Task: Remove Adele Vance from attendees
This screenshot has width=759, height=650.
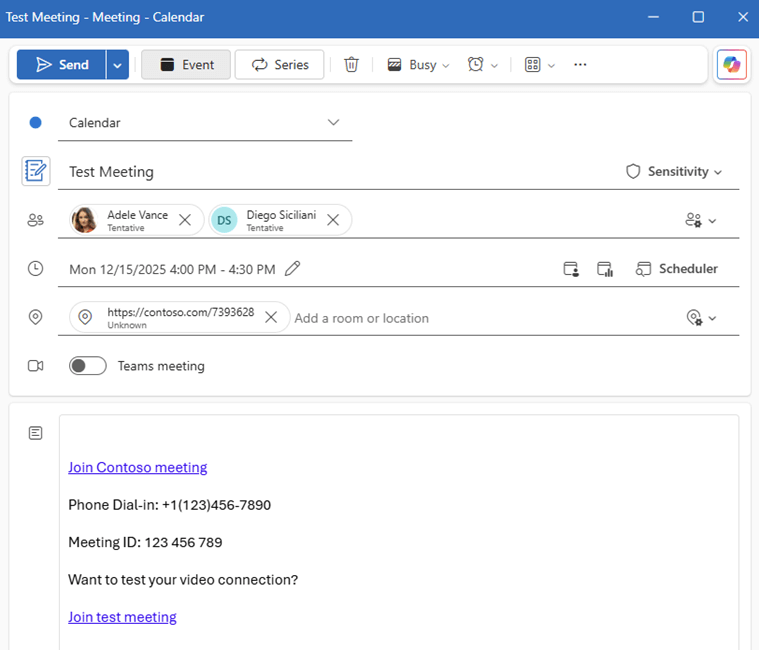Action: tap(184, 220)
